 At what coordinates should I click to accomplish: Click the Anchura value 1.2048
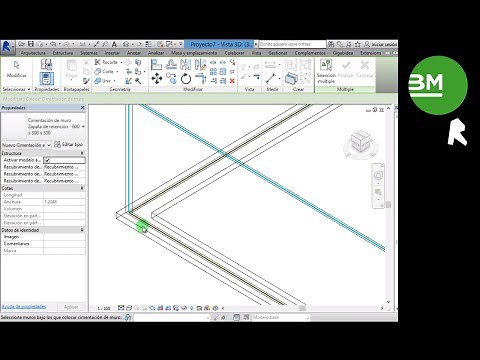(64, 202)
